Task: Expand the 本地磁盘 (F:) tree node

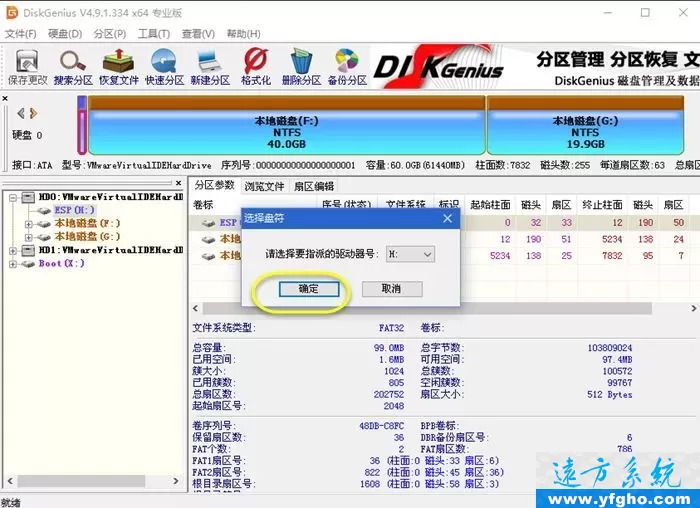Action: 29,224
